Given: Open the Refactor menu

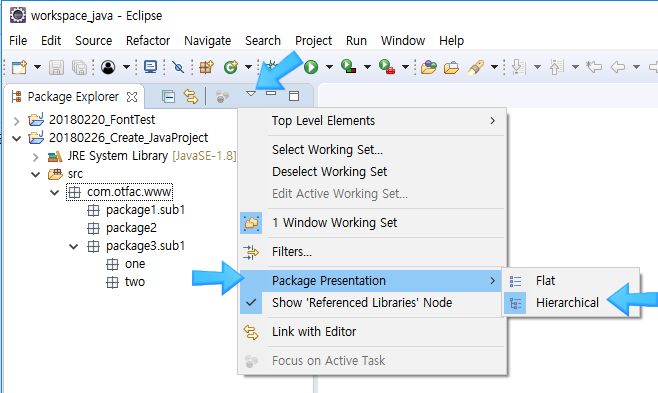Looking at the screenshot, I should (x=148, y=41).
